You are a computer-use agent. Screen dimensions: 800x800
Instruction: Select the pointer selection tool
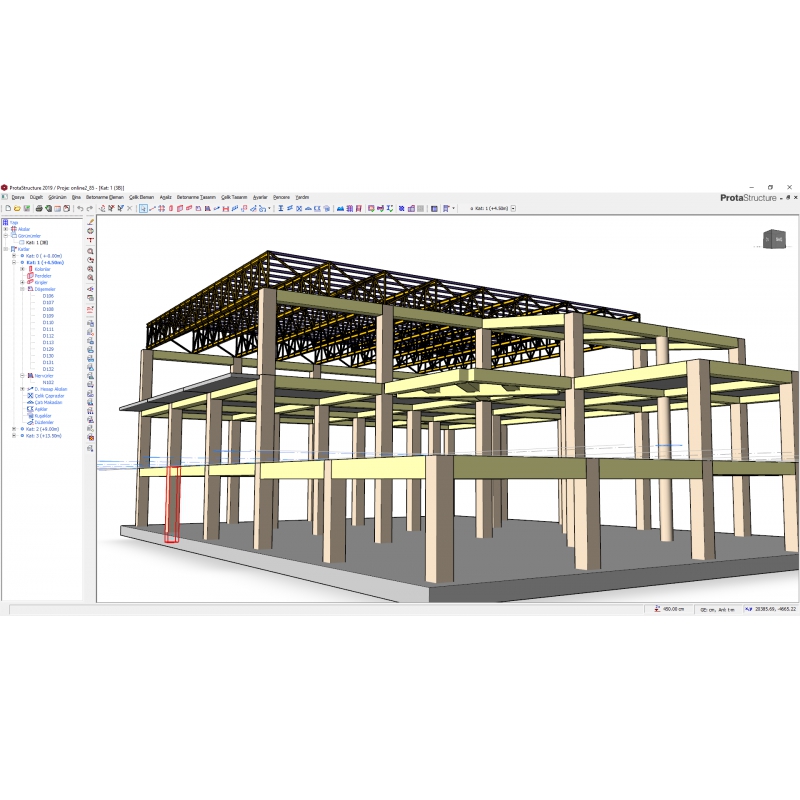(x=143, y=209)
